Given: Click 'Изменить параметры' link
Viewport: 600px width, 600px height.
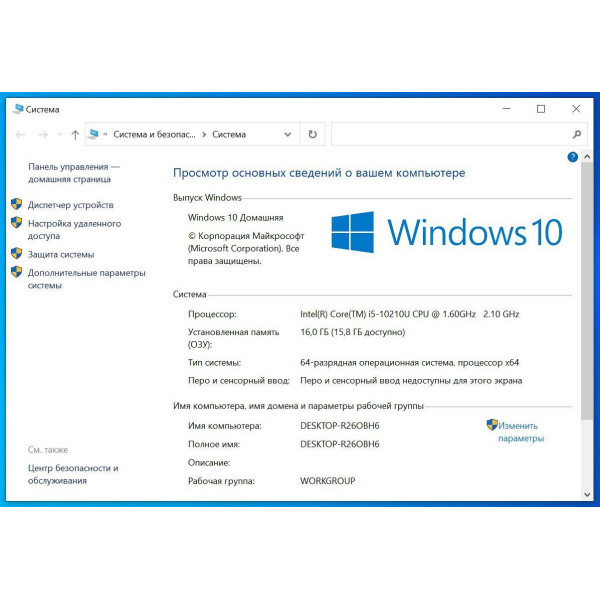Looking at the screenshot, I should (521, 432).
